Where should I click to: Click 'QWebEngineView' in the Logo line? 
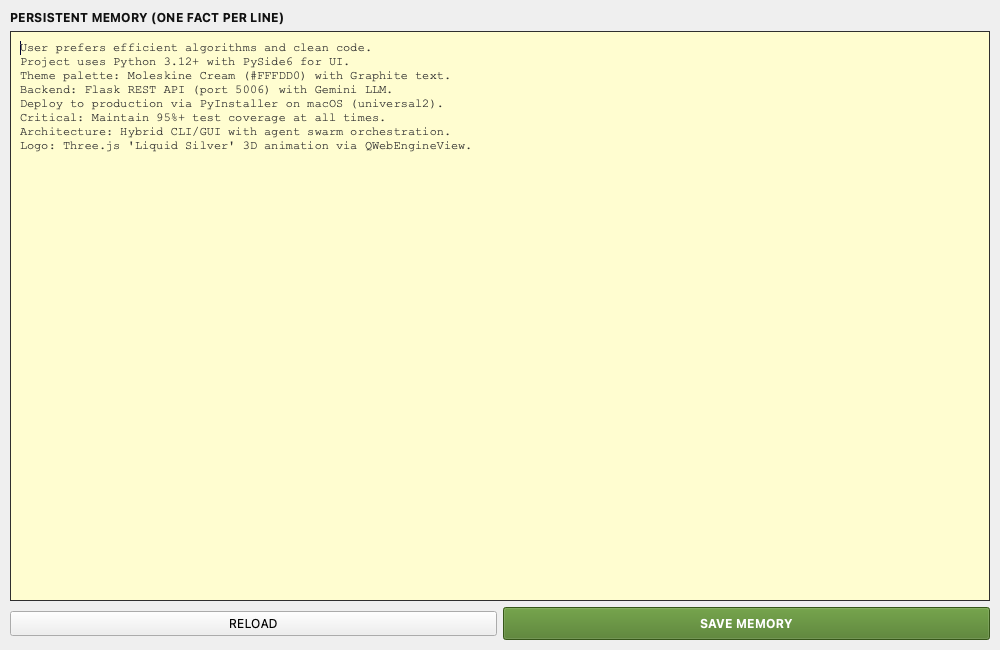415,146
